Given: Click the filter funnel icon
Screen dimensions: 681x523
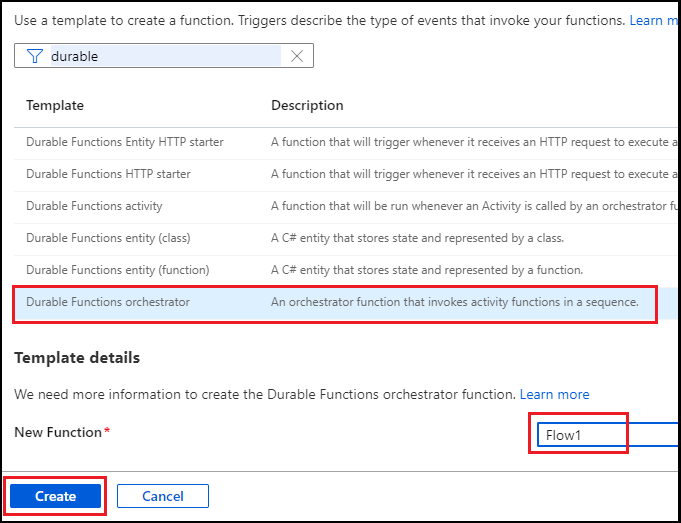Looking at the screenshot, I should [x=35, y=56].
